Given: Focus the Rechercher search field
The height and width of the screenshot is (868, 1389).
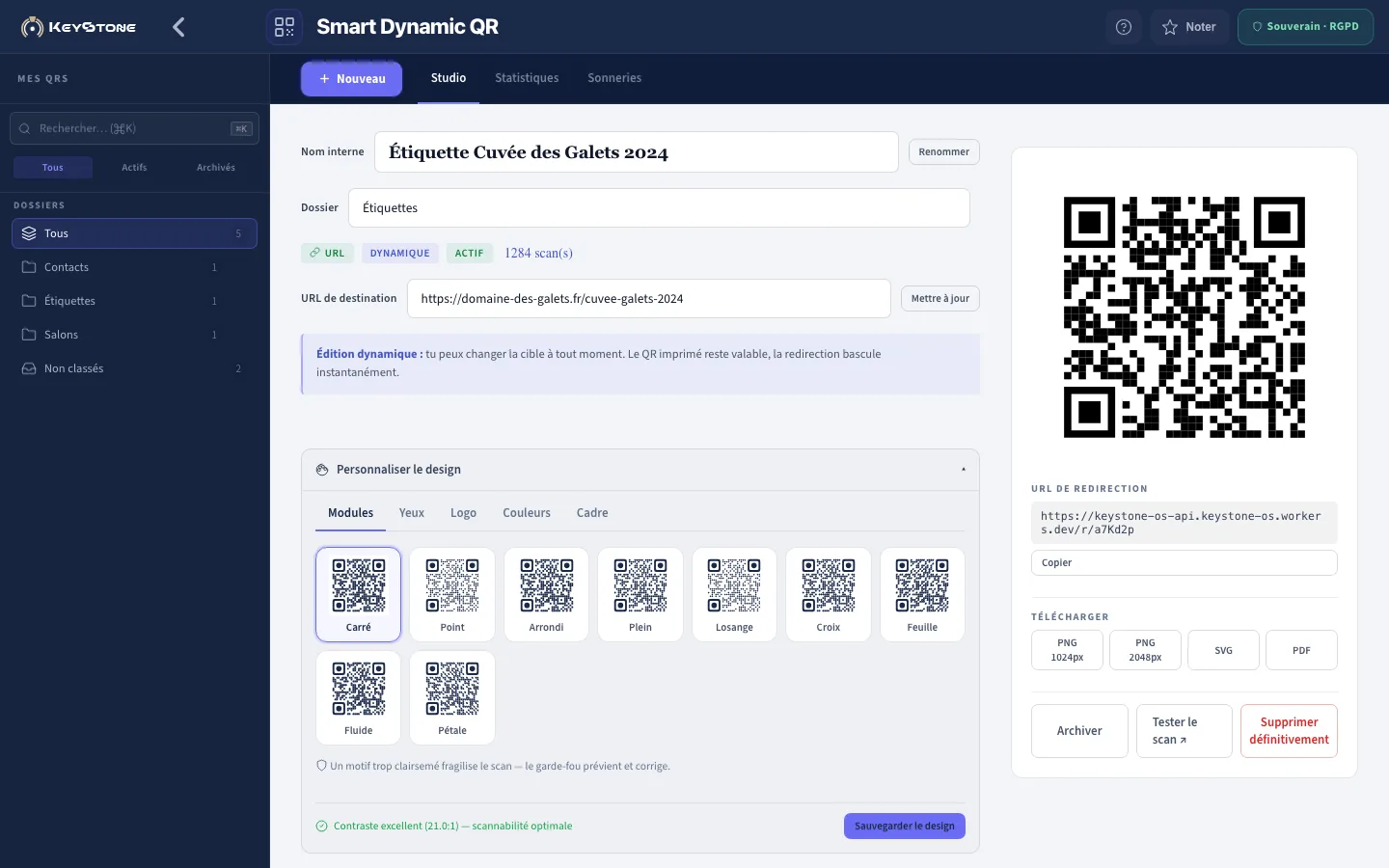Looking at the screenshot, I should click(x=135, y=128).
